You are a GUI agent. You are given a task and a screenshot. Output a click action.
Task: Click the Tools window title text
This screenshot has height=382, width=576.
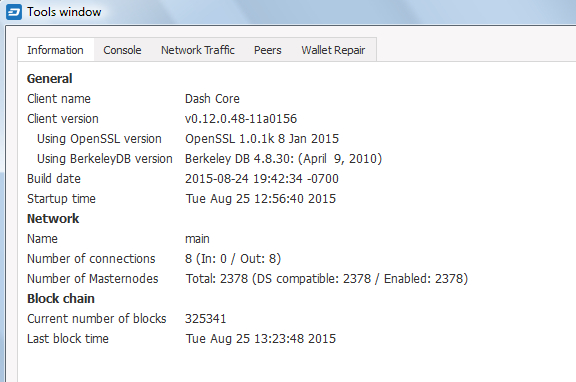(64, 12)
